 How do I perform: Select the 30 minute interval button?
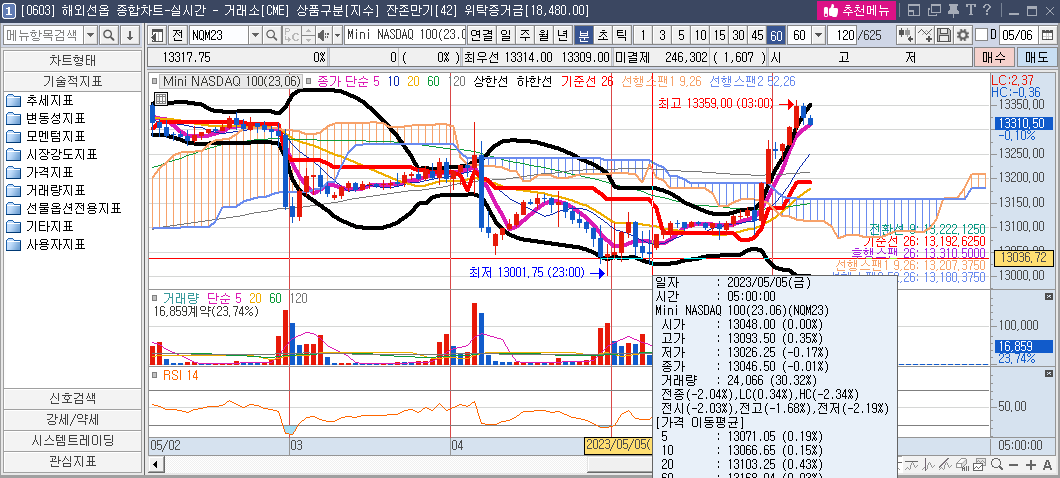[x=738, y=35]
